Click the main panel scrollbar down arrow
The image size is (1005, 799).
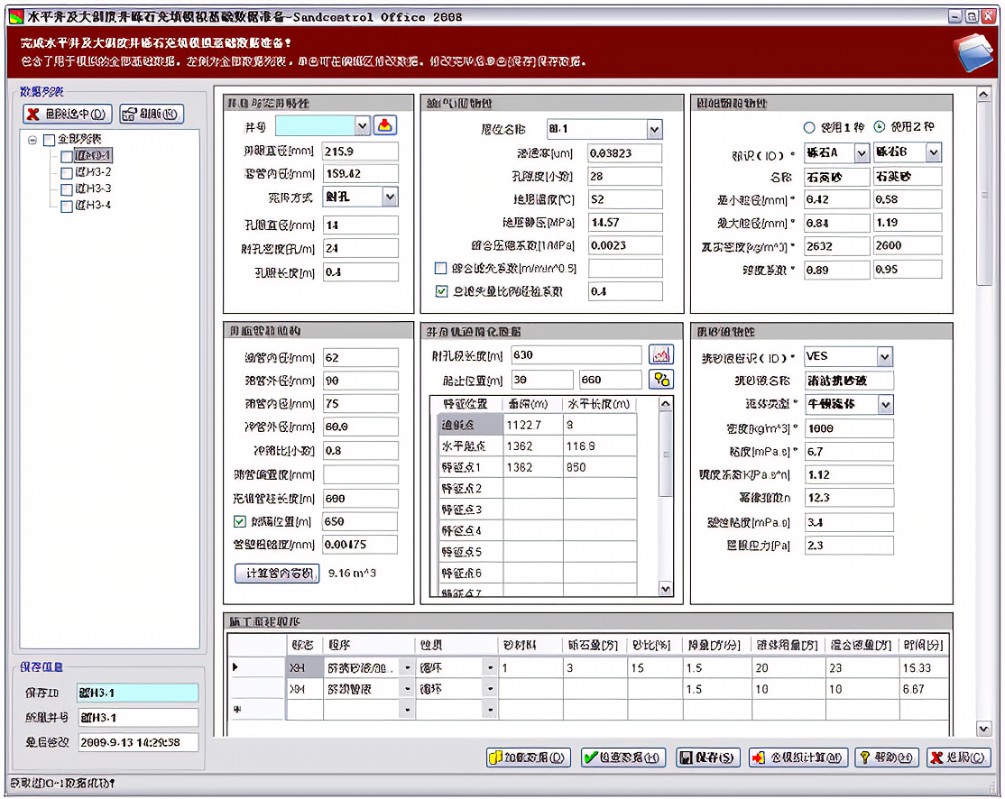pyautogui.click(x=984, y=728)
